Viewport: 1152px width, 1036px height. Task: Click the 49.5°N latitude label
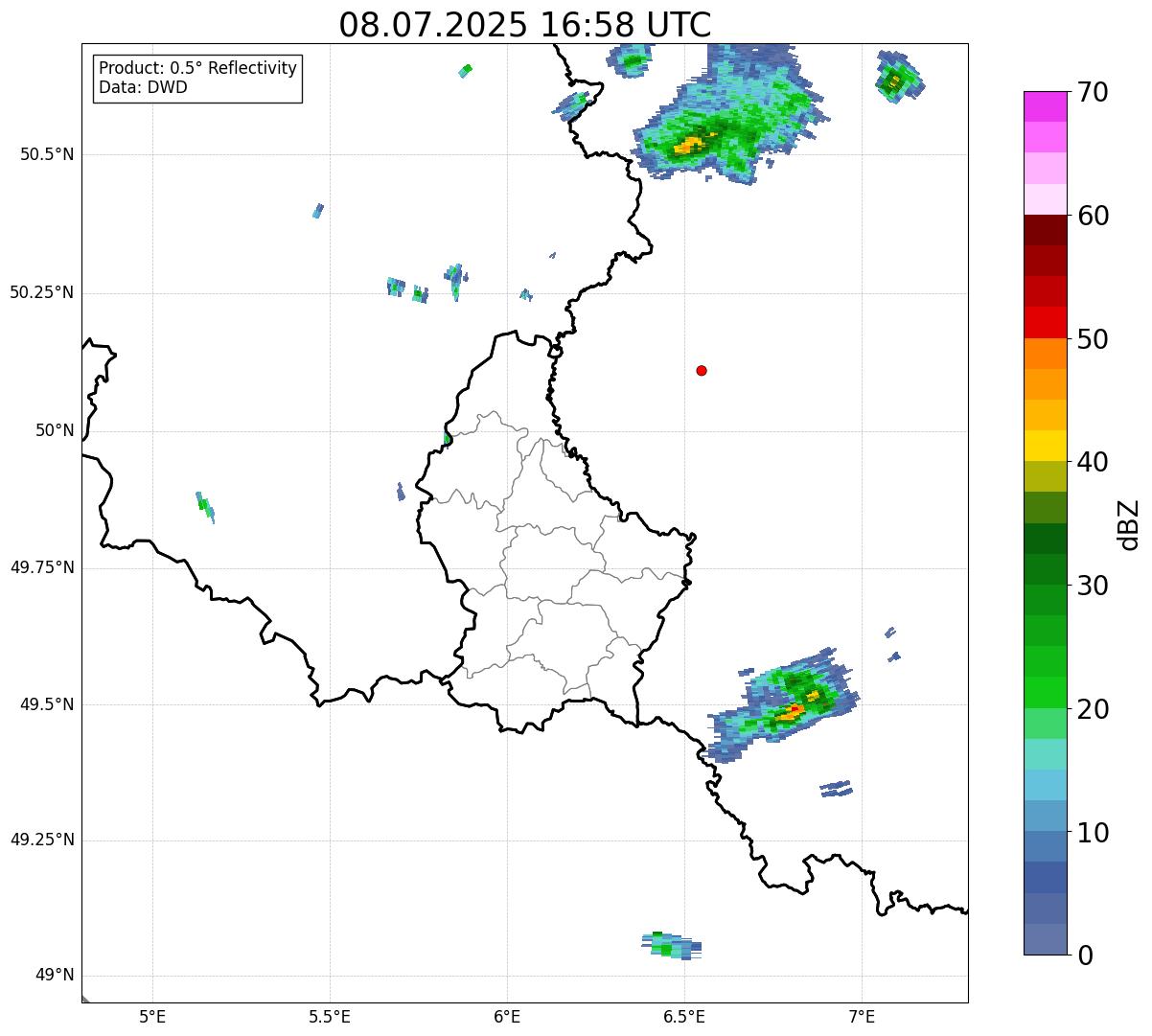46,704
